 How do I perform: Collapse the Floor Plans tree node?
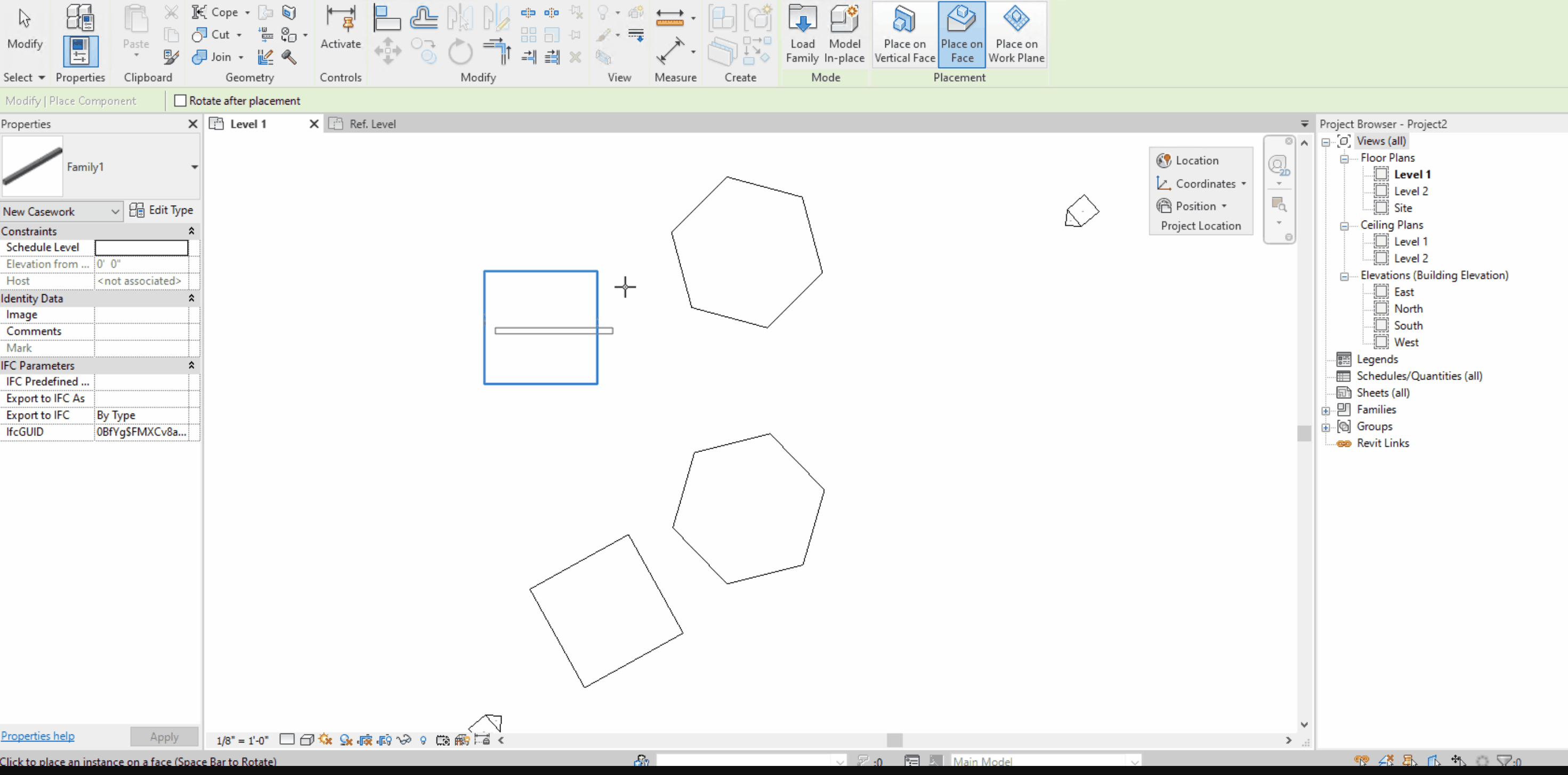click(1344, 158)
